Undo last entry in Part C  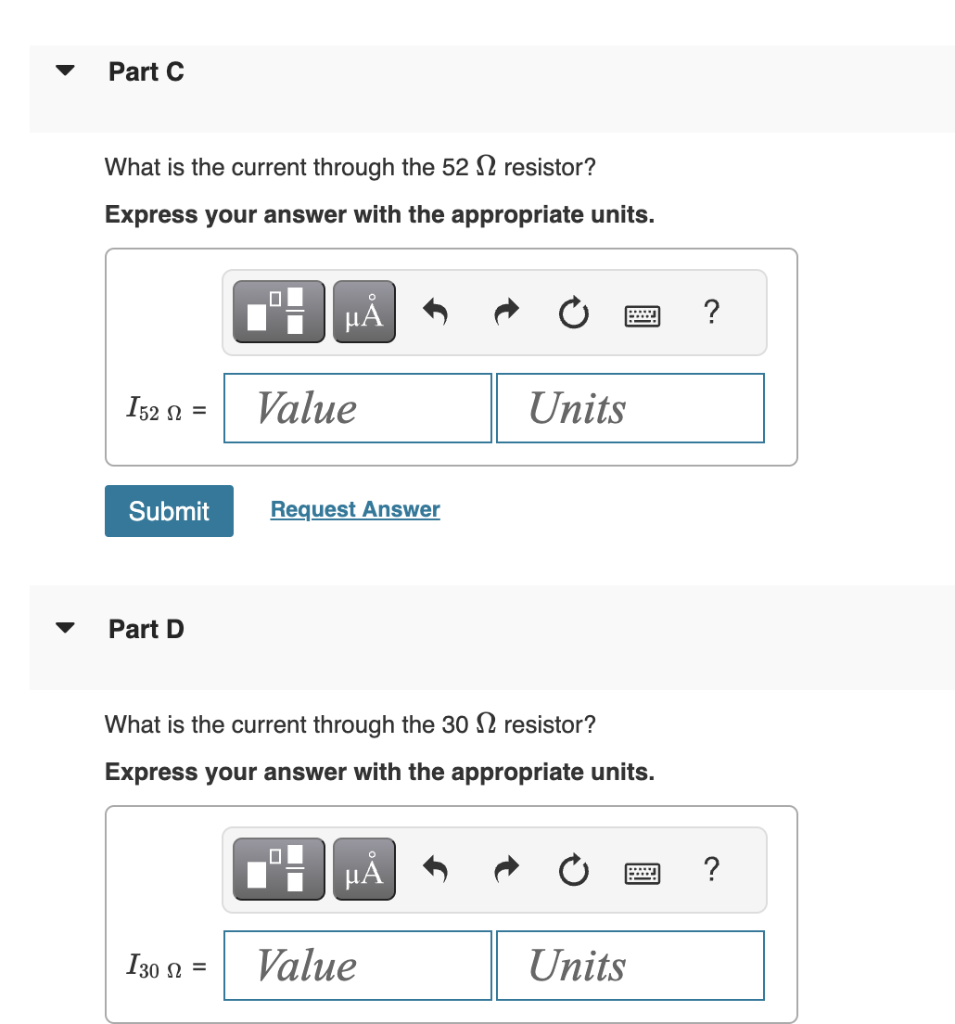pyautogui.click(x=435, y=312)
